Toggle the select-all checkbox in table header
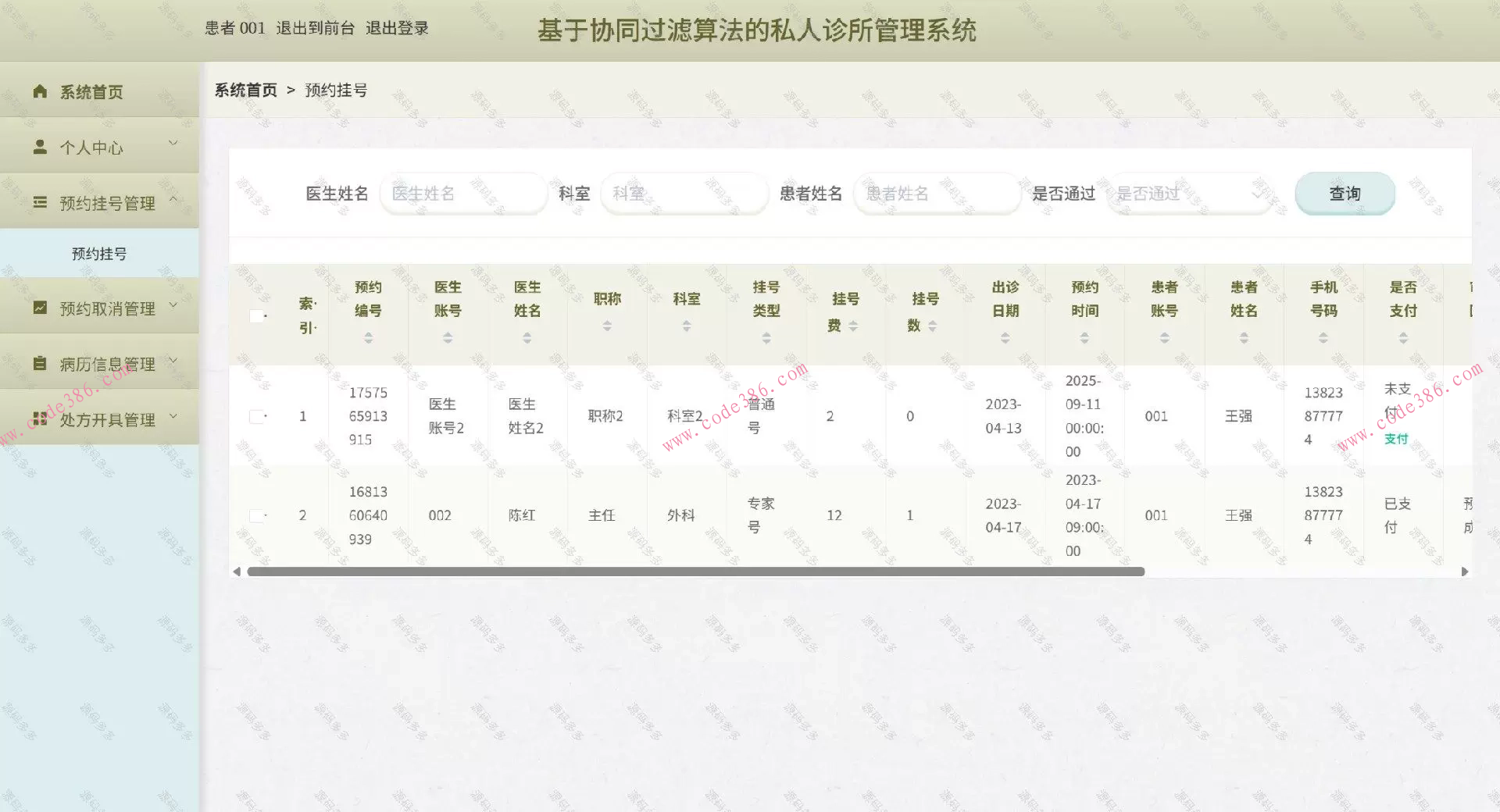1500x812 pixels. pos(258,316)
